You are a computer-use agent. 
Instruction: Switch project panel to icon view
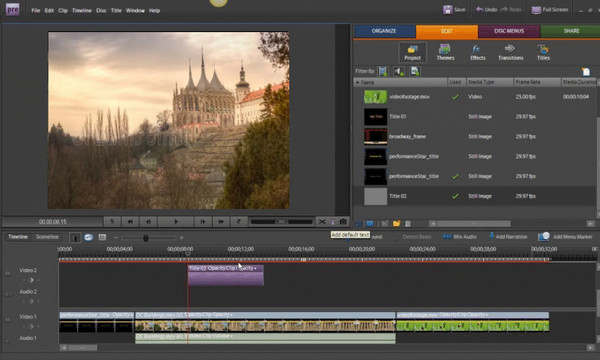tap(370, 223)
